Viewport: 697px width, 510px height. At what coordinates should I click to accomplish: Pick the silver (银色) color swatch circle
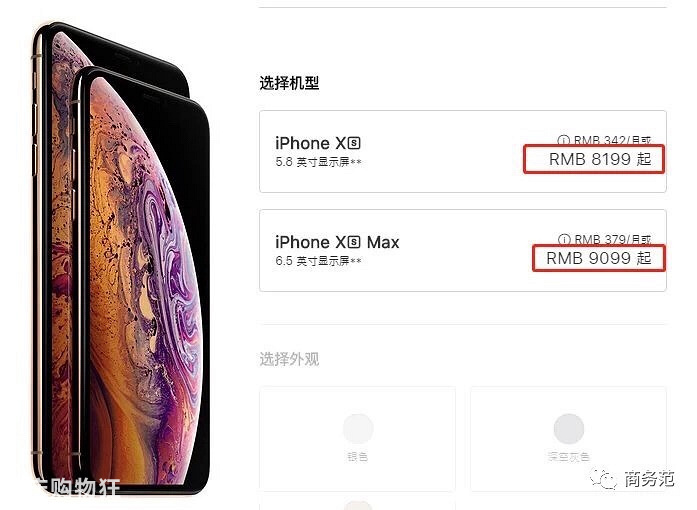click(x=358, y=428)
